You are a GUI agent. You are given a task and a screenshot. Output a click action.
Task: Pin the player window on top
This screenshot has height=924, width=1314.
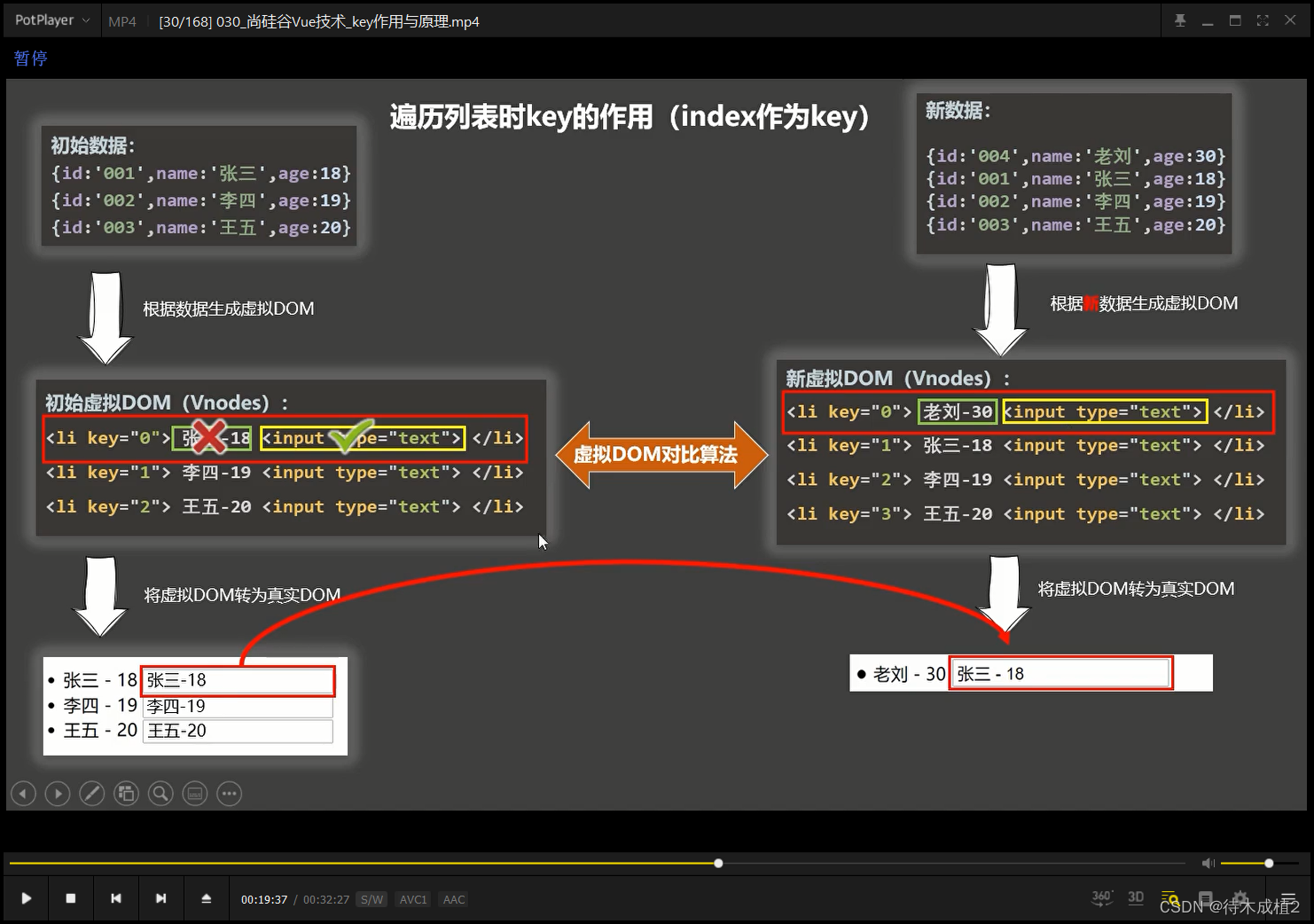click(1180, 20)
